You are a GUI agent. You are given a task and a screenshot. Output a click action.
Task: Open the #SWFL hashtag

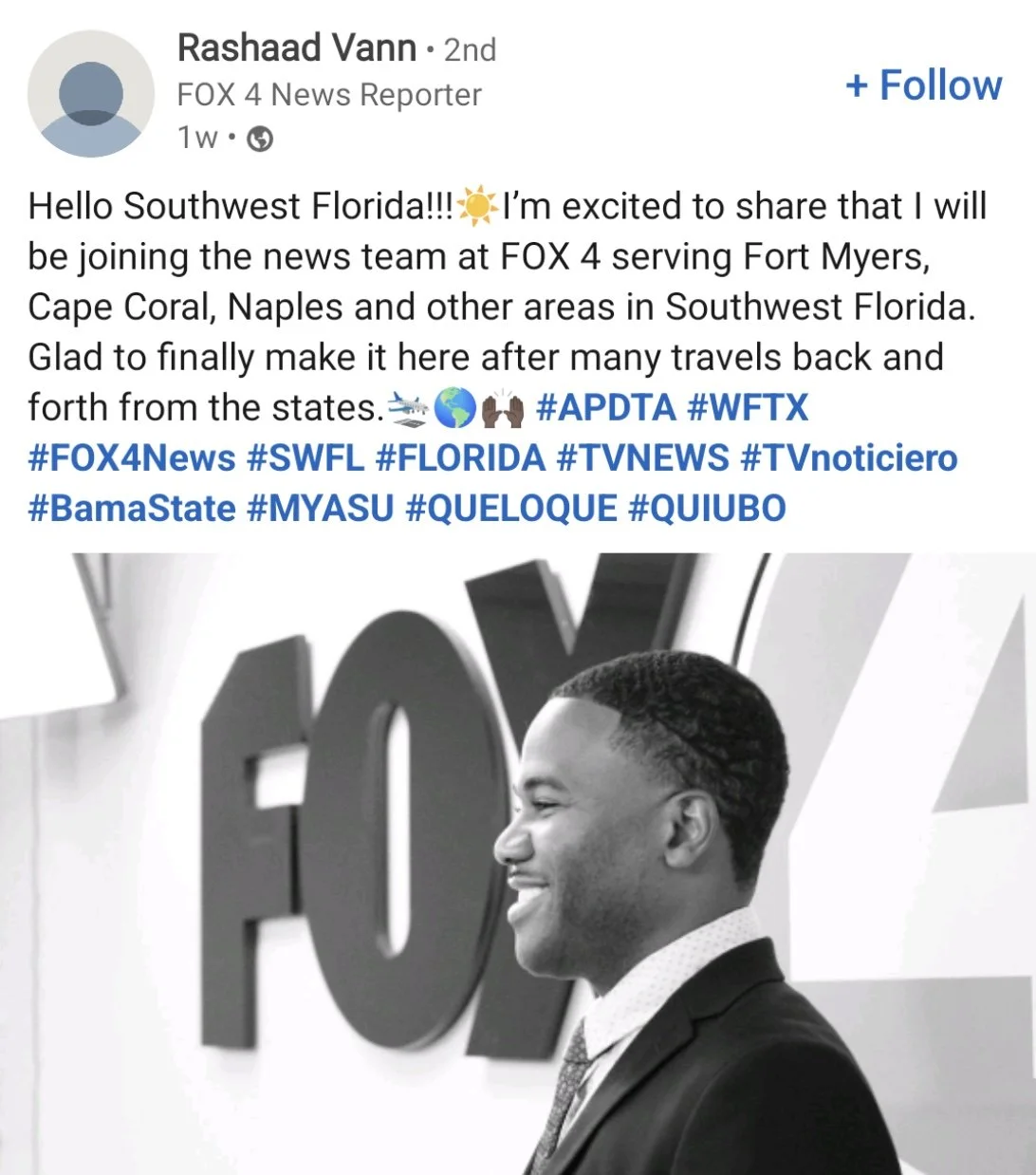coord(305,458)
